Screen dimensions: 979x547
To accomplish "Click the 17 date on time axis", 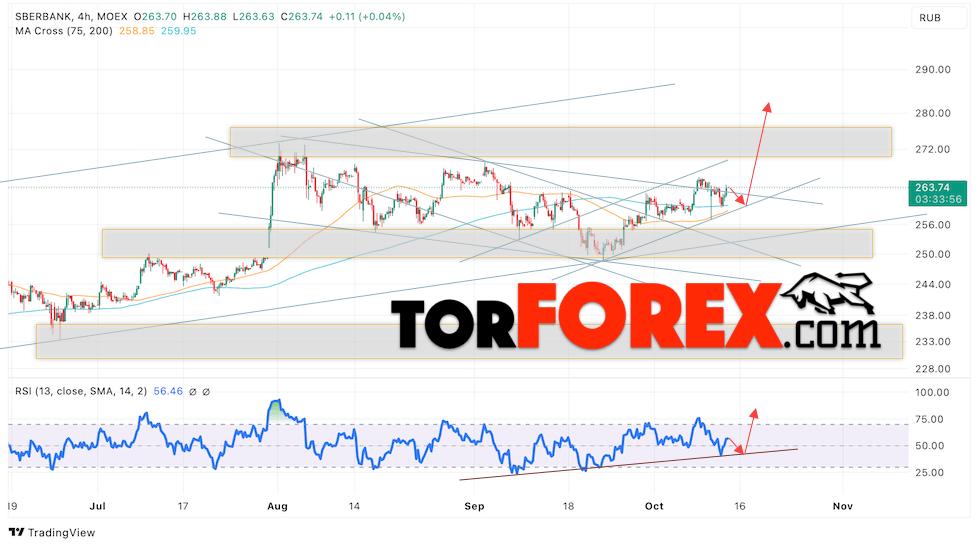I will point(182,506).
